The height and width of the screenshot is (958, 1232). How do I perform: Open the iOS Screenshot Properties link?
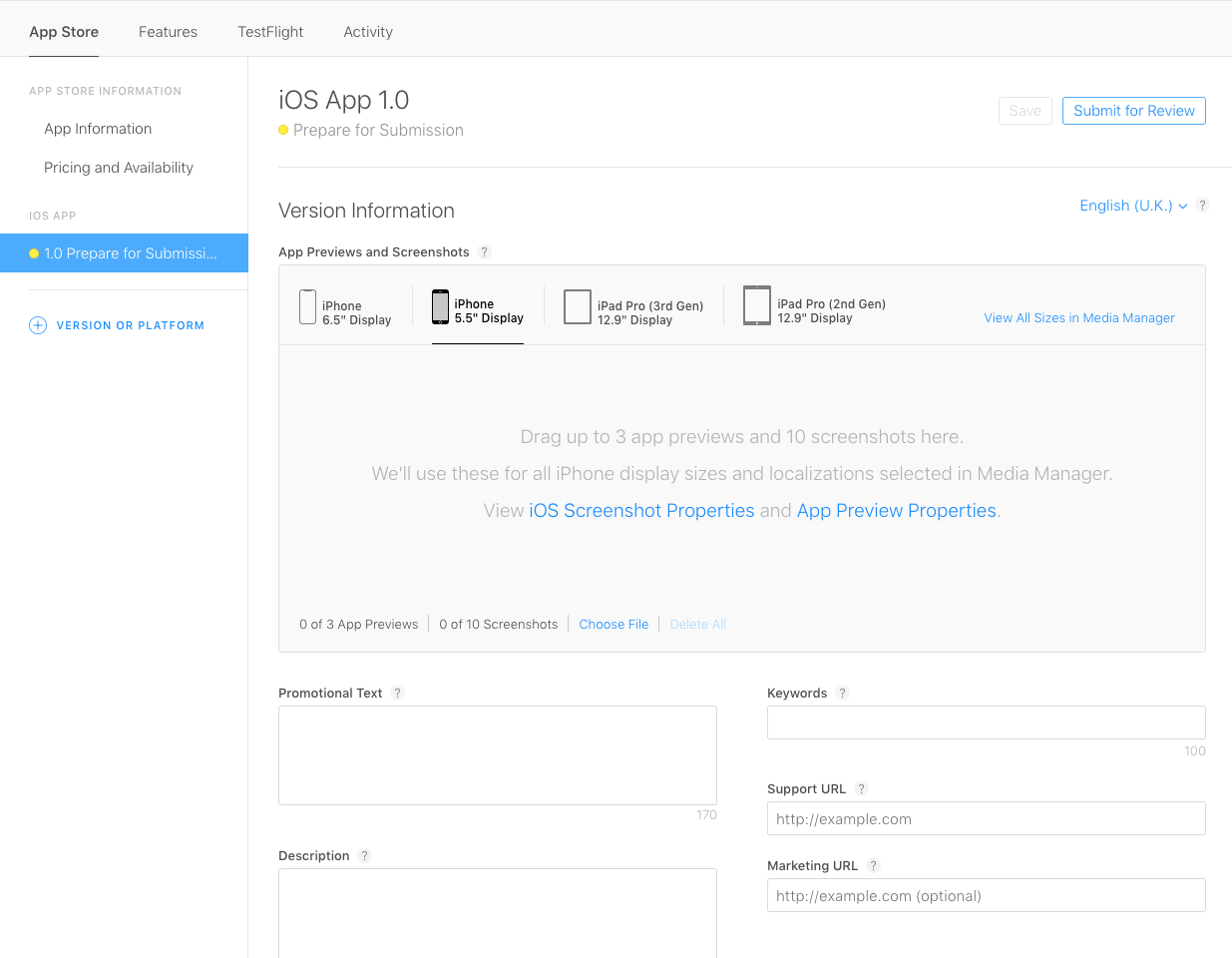641,511
